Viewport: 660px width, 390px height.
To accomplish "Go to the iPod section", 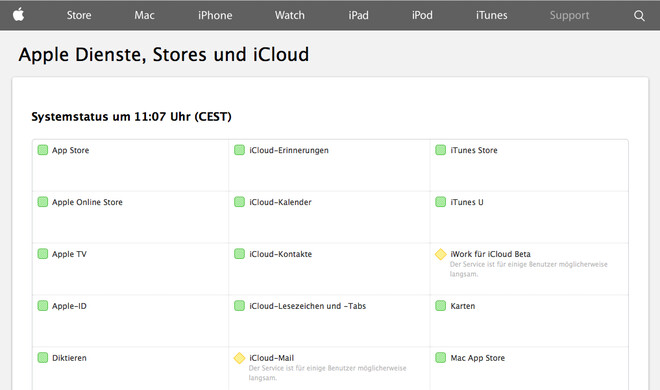I will pyautogui.click(x=422, y=15).
